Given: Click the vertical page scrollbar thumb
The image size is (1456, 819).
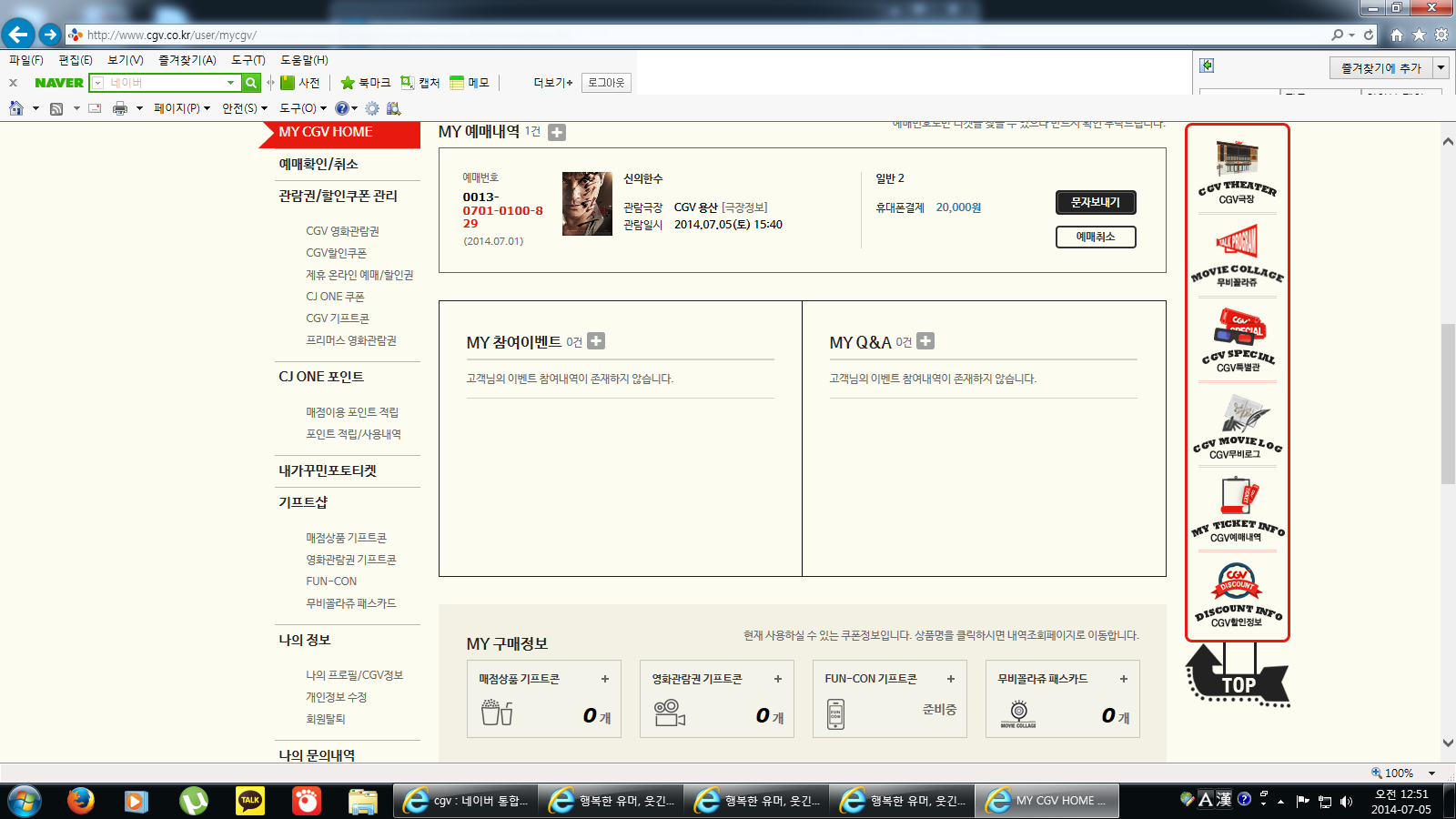Looking at the screenshot, I should click(x=1448, y=403).
